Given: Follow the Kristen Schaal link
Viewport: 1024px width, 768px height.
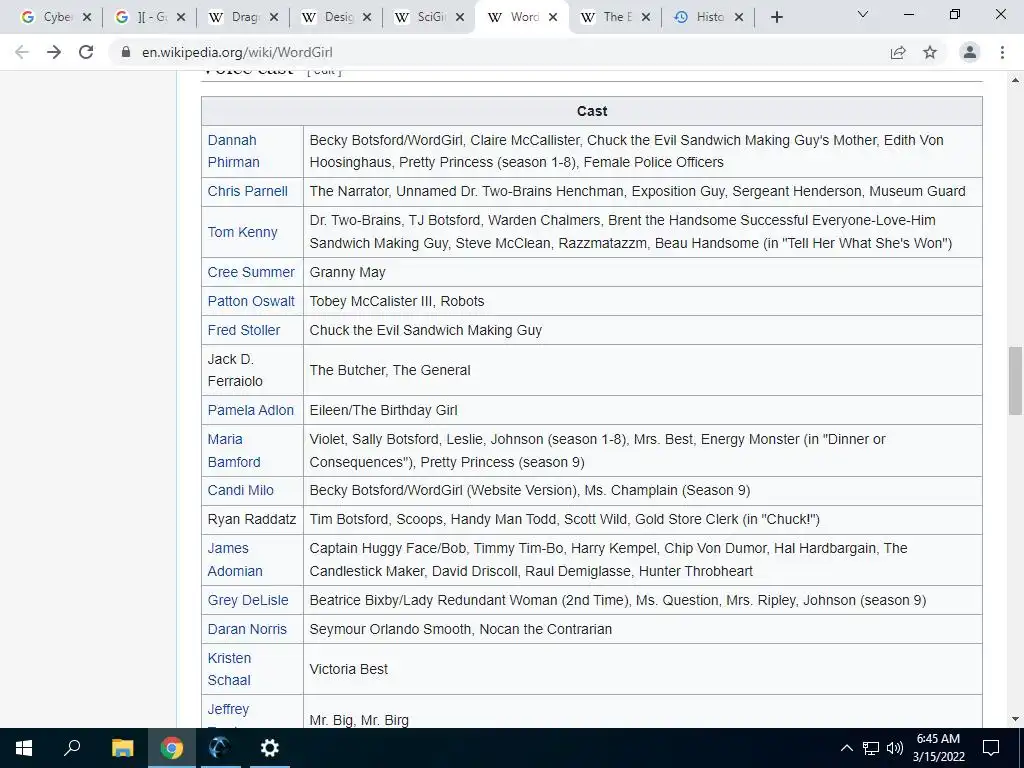Looking at the screenshot, I should (x=229, y=669).
